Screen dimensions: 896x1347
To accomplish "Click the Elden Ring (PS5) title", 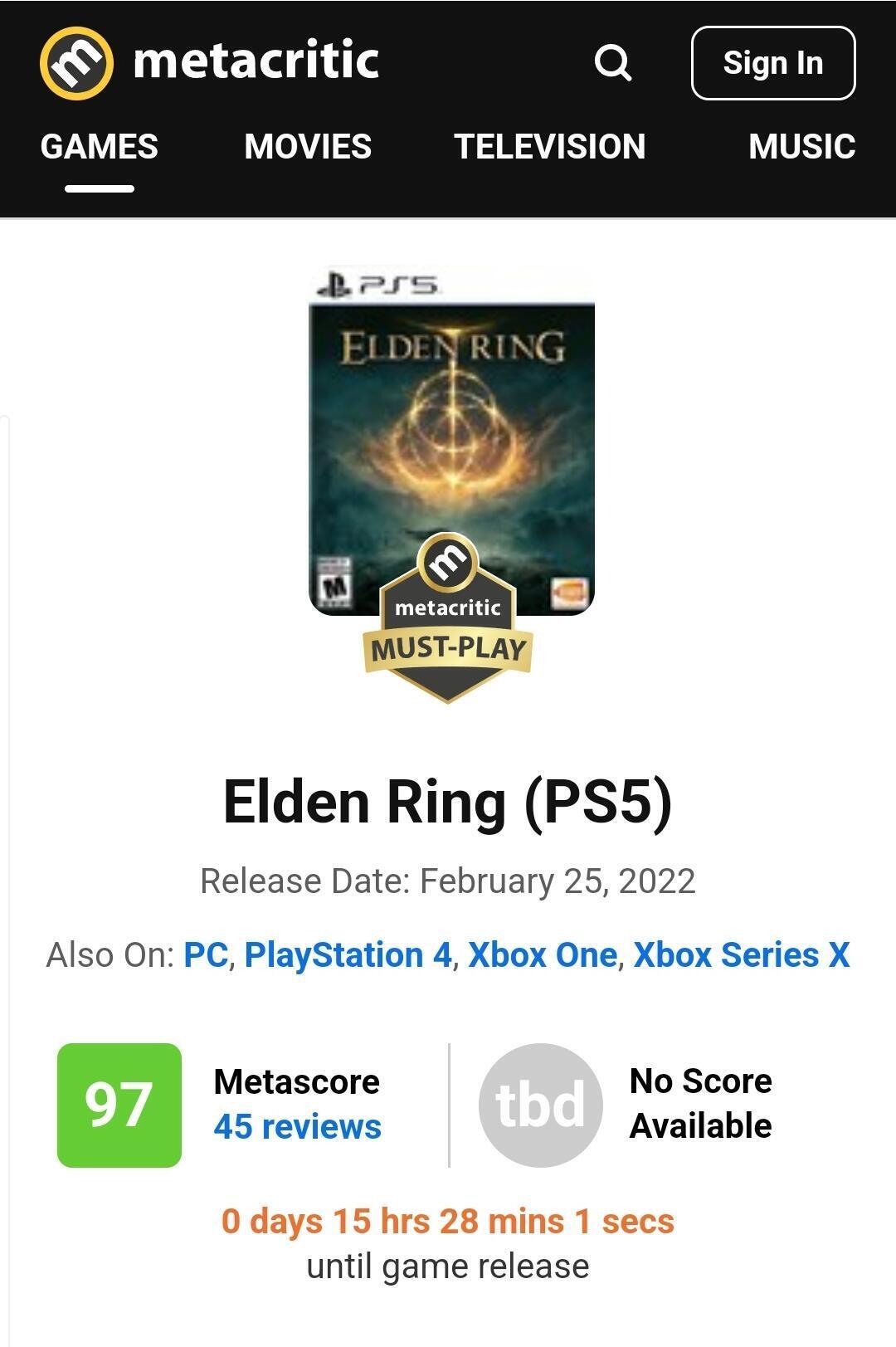I will (448, 802).
